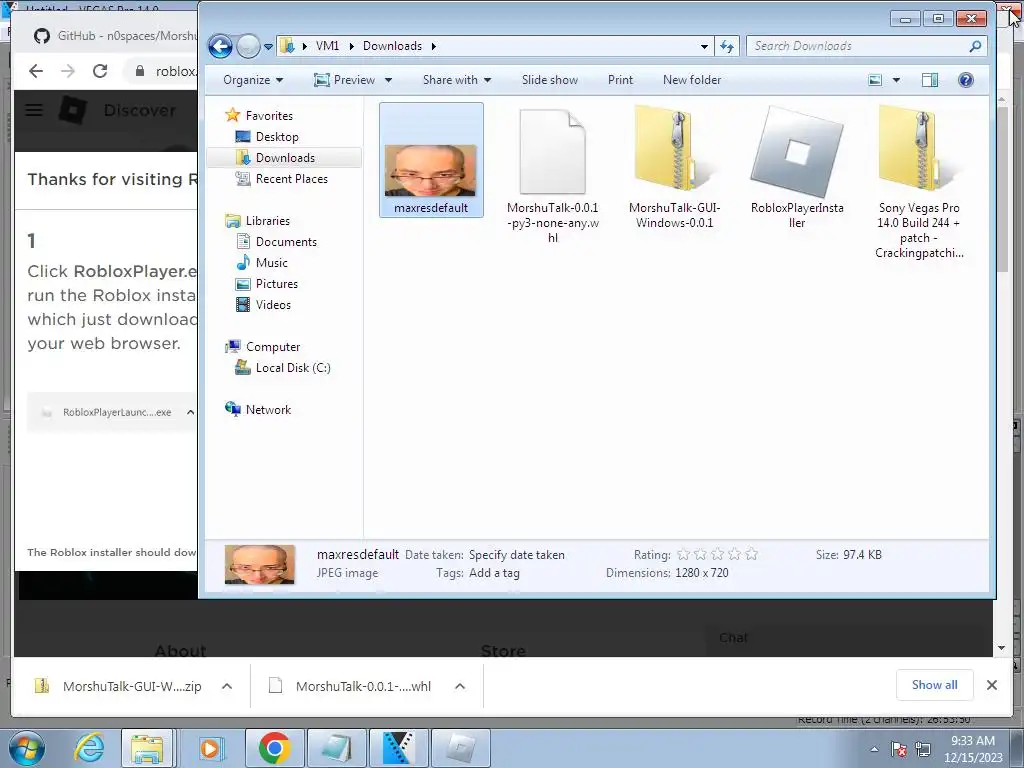The height and width of the screenshot is (768, 1024).
Task: Open Recent Places
Action: pyautogui.click(x=291, y=178)
